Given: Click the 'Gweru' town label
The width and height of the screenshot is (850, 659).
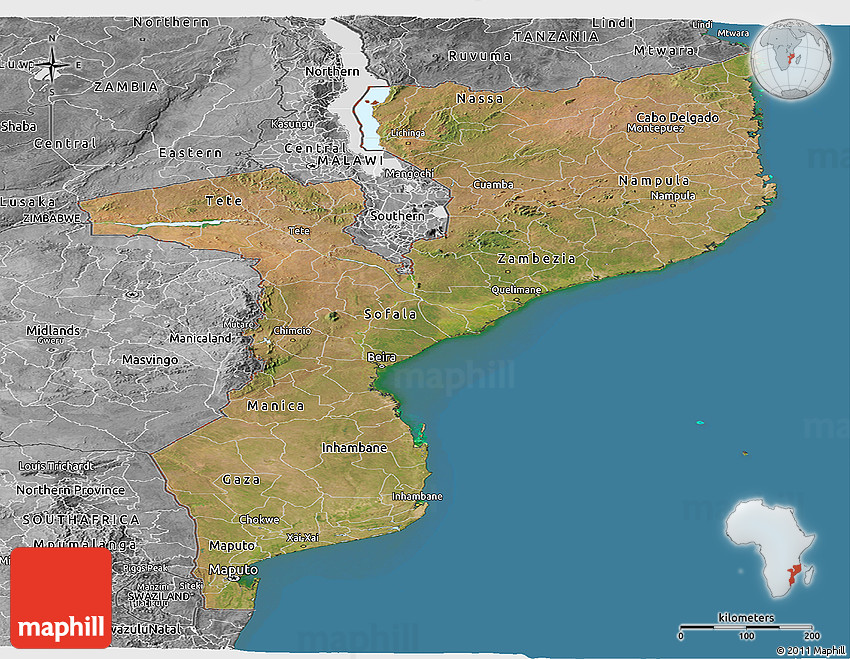Looking at the screenshot, I should (50, 341).
